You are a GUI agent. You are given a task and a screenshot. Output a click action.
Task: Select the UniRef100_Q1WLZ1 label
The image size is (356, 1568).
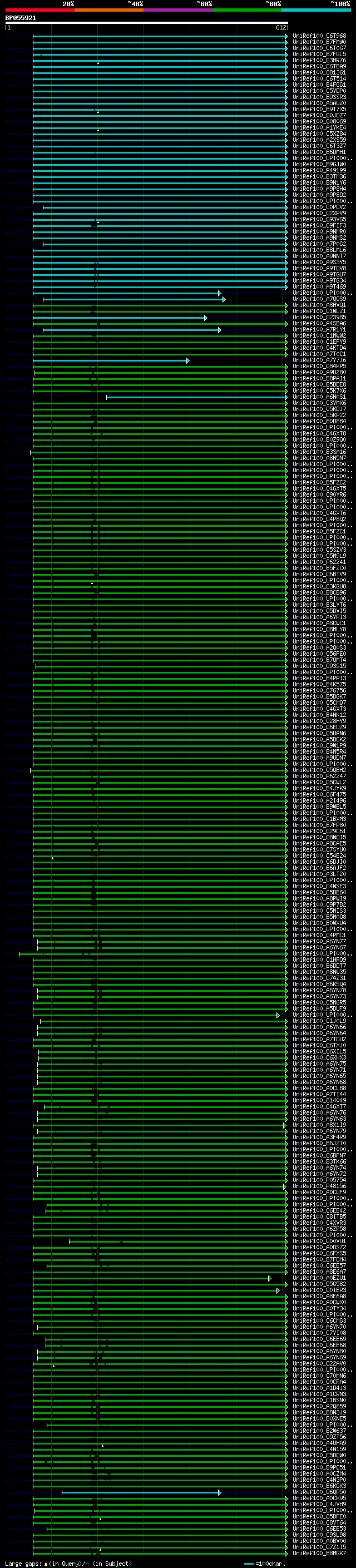[x=319, y=311]
